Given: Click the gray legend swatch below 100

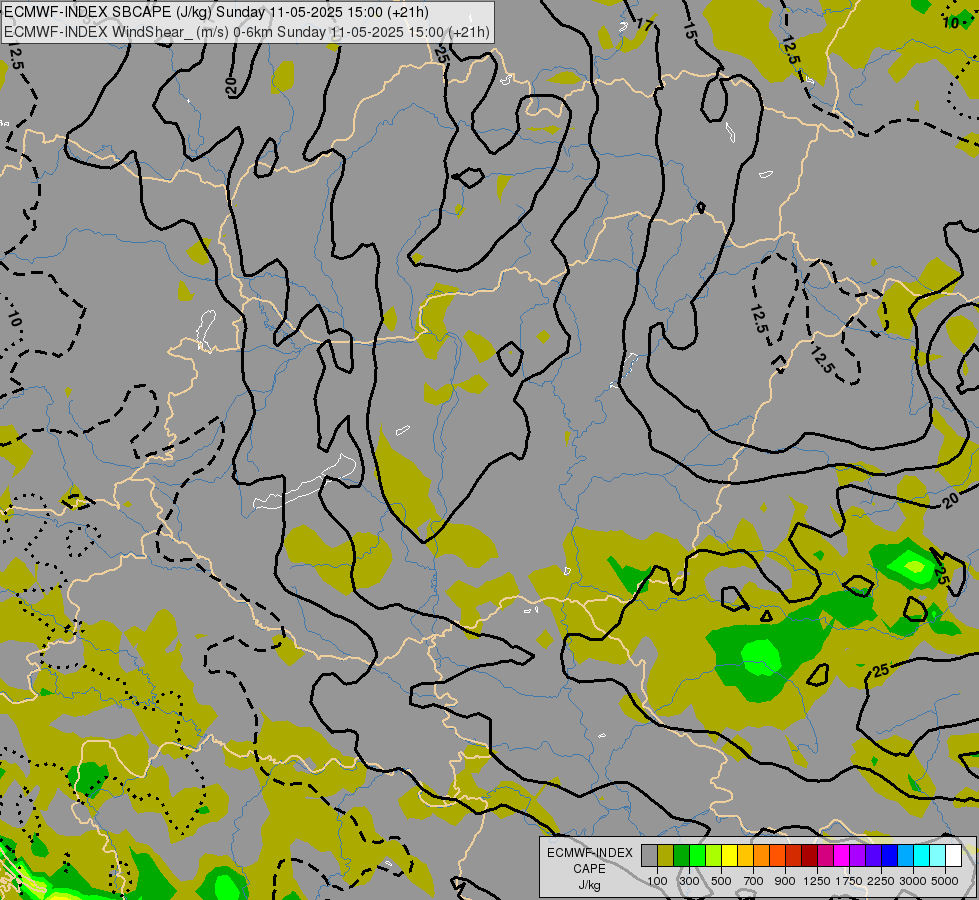Looking at the screenshot, I should pos(649,855).
